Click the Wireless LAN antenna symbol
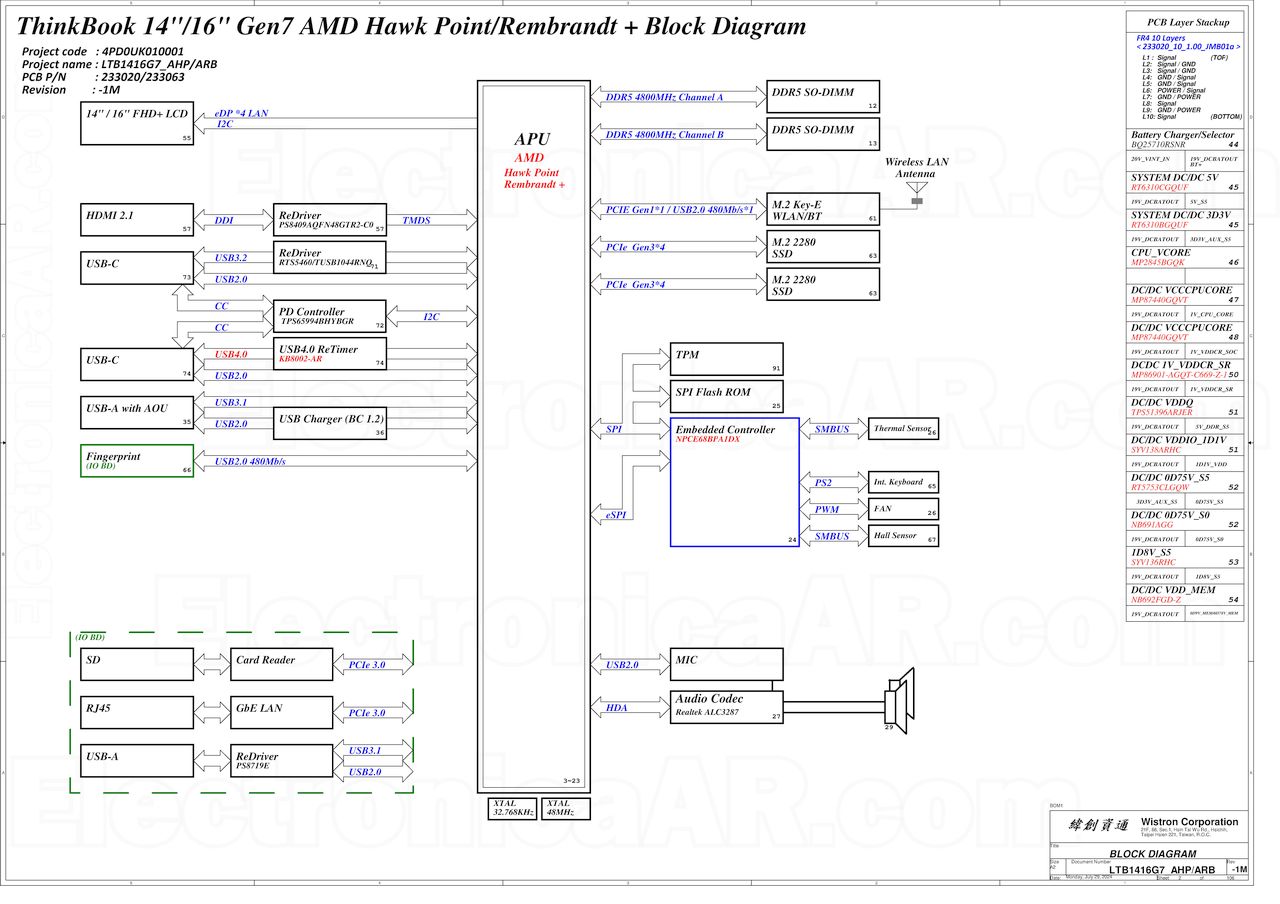 click(x=917, y=194)
